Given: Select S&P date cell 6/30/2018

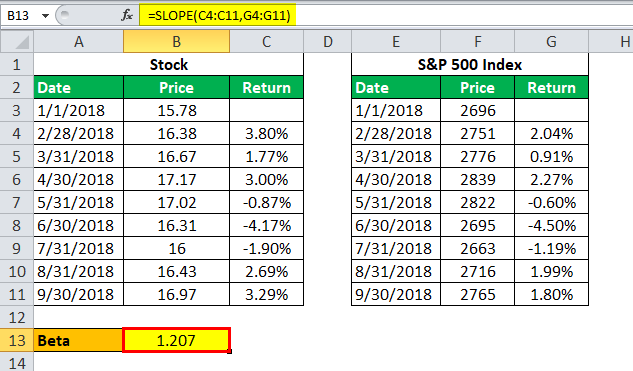Looking at the screenshot, I should 396,225.
